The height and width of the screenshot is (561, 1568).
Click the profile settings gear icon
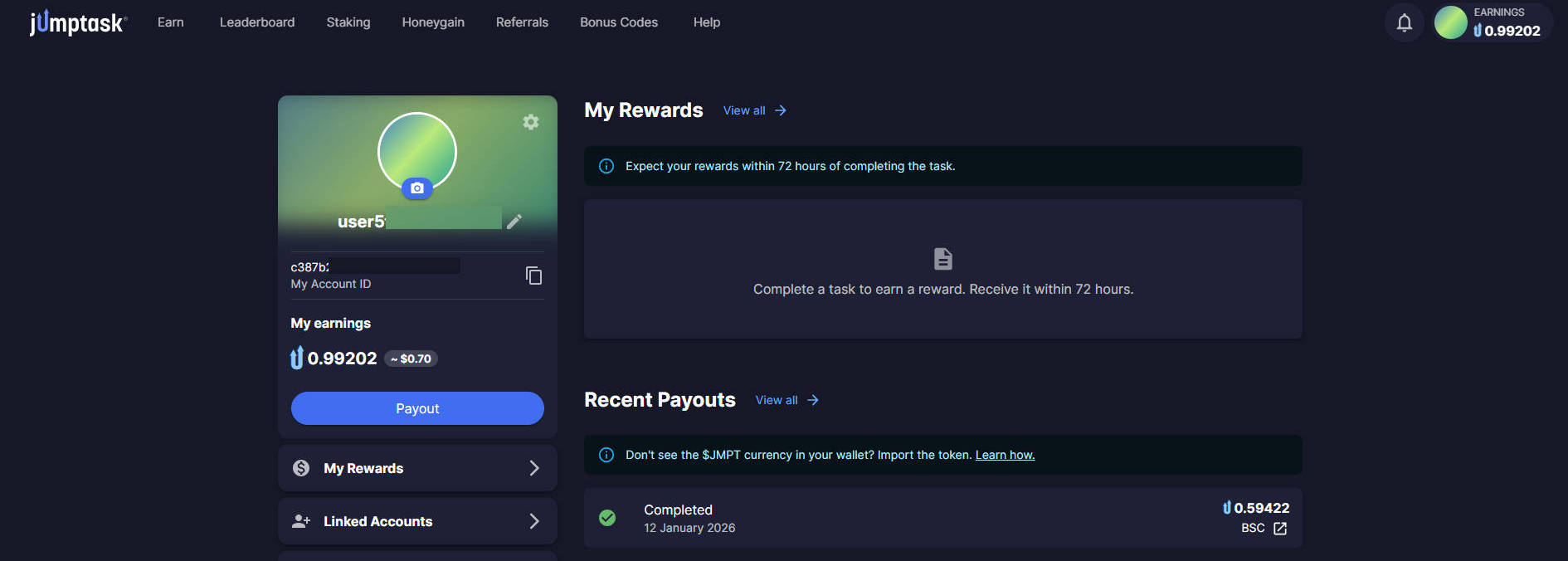531,122
